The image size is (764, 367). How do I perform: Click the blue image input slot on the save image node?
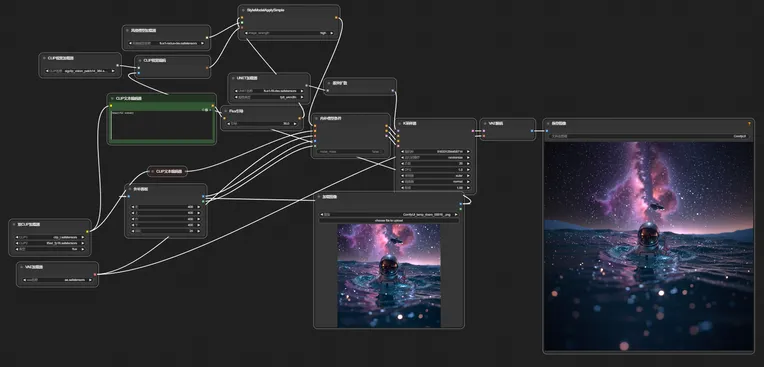(x=547, y=131)
